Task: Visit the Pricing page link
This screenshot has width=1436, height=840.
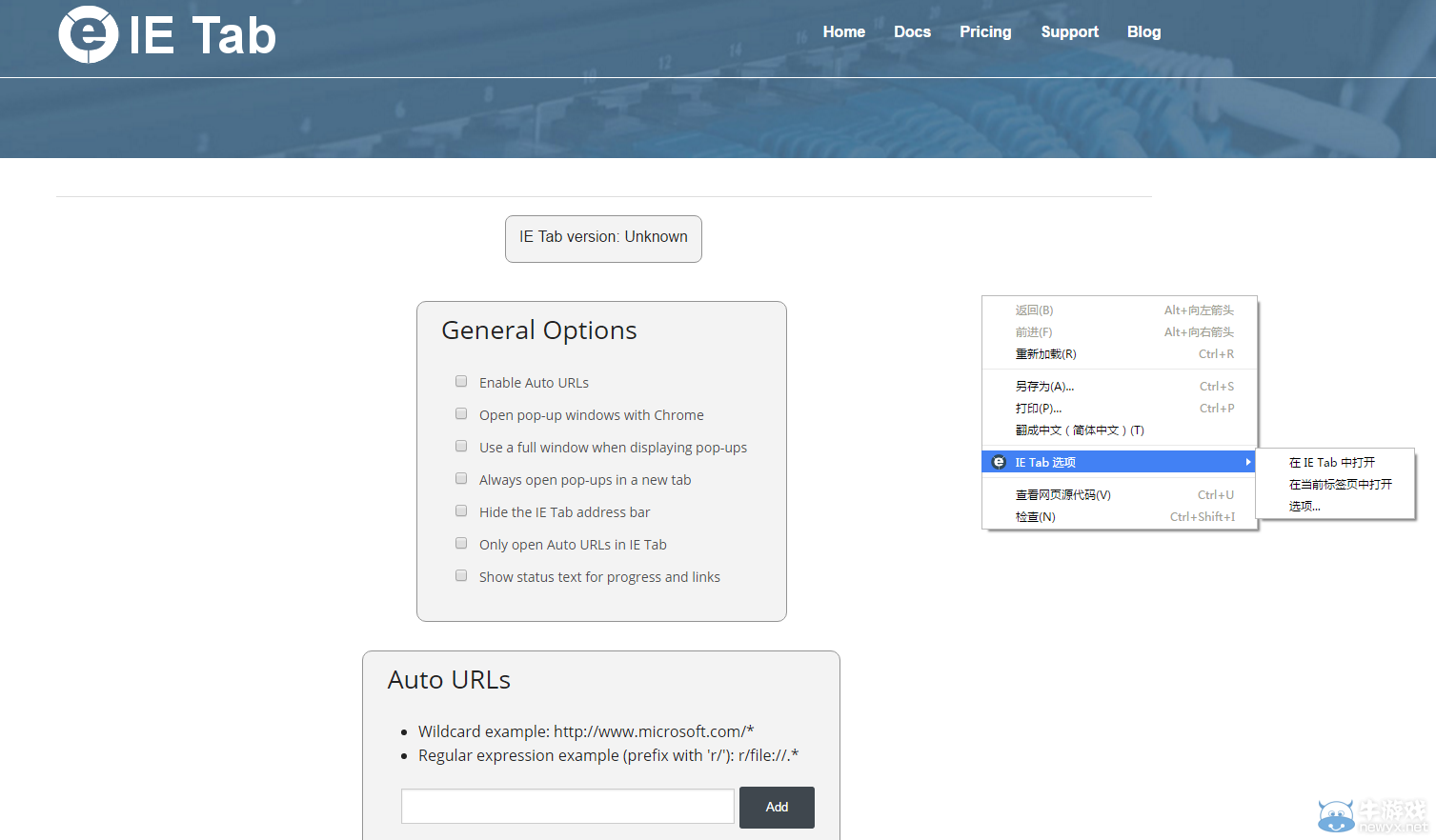Action: tap(985, 31)
